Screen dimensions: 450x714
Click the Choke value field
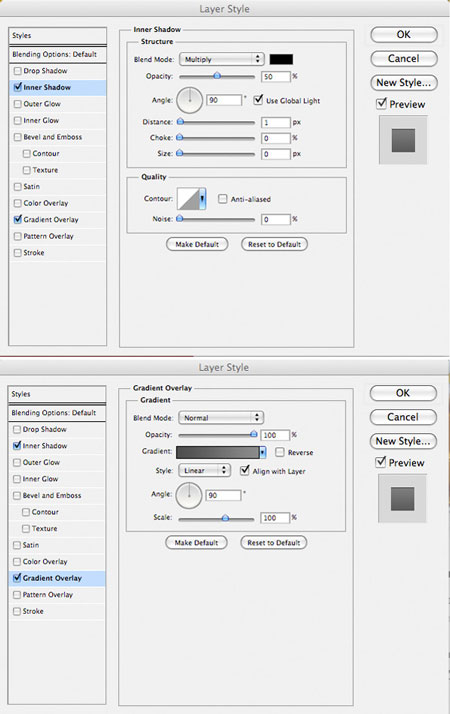point(276,138)
